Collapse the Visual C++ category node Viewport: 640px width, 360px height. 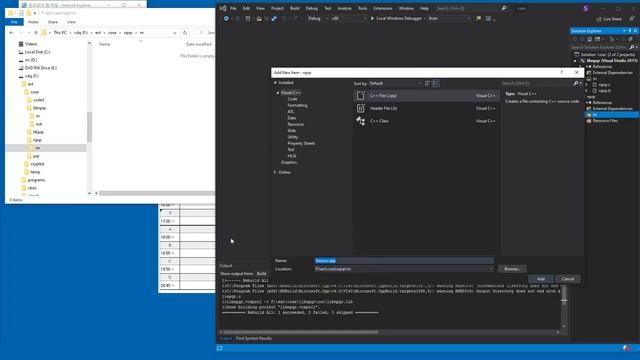tap(278, 93)
